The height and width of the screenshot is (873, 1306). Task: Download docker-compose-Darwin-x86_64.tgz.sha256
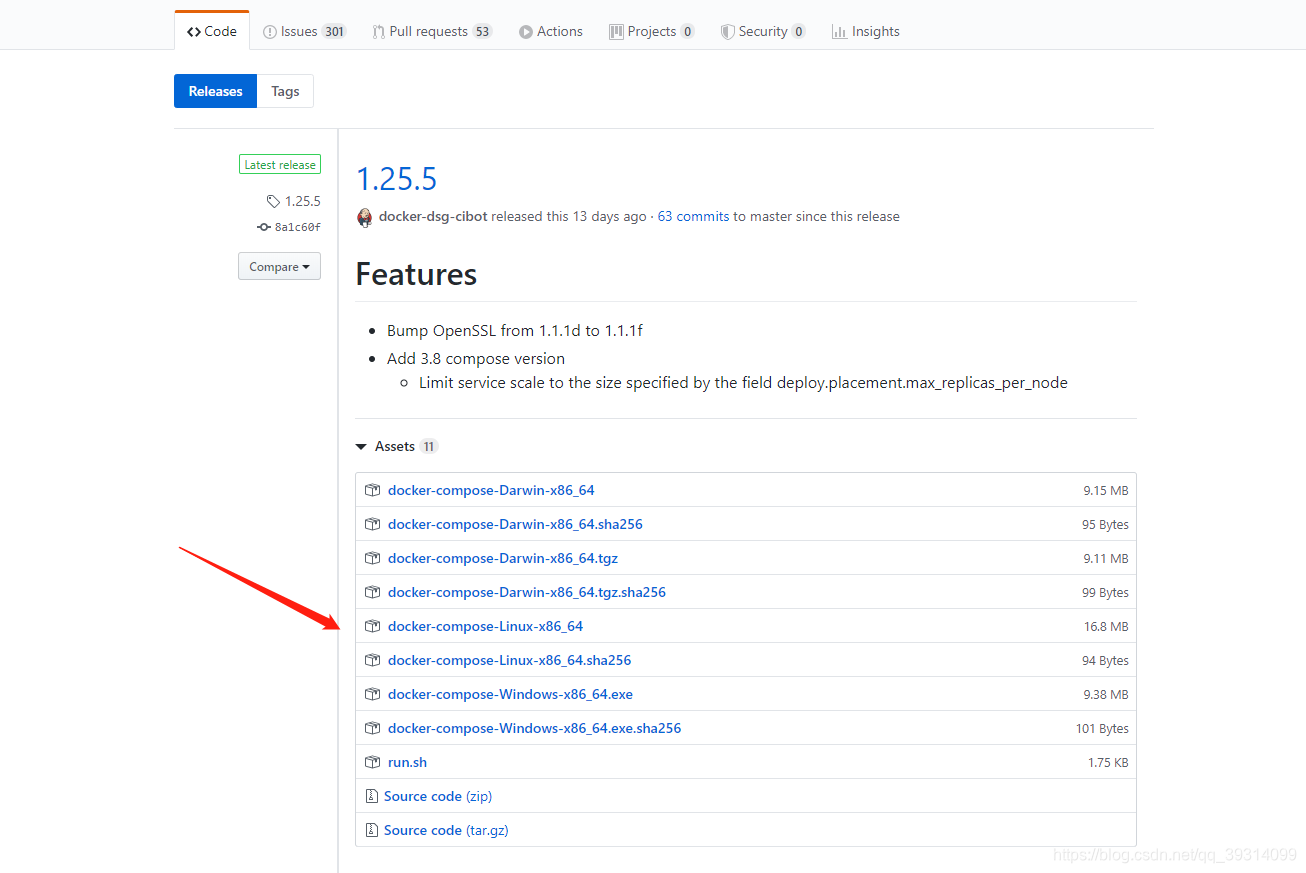coord(527,592)
